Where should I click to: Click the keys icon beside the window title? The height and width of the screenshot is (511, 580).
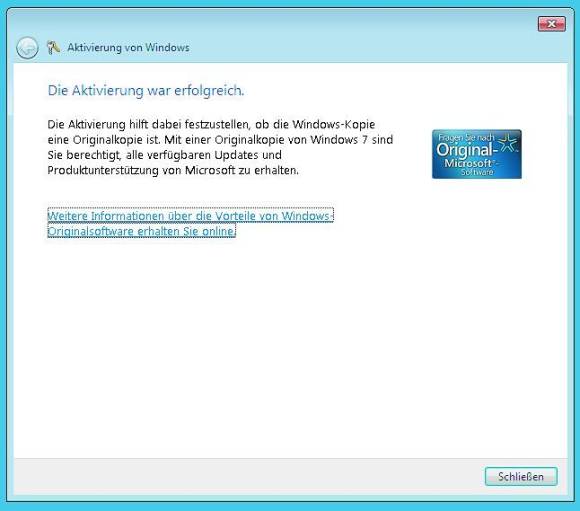pyautogui.click(x=53, y=47)
